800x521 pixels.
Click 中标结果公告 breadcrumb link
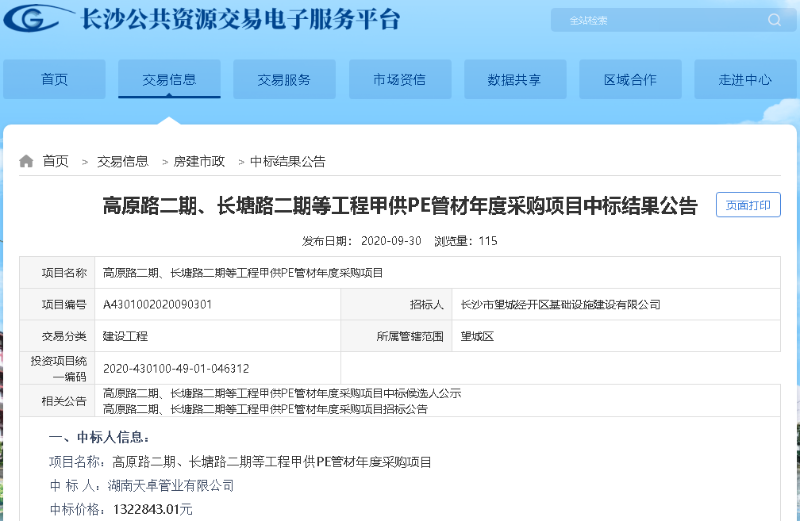287,161
